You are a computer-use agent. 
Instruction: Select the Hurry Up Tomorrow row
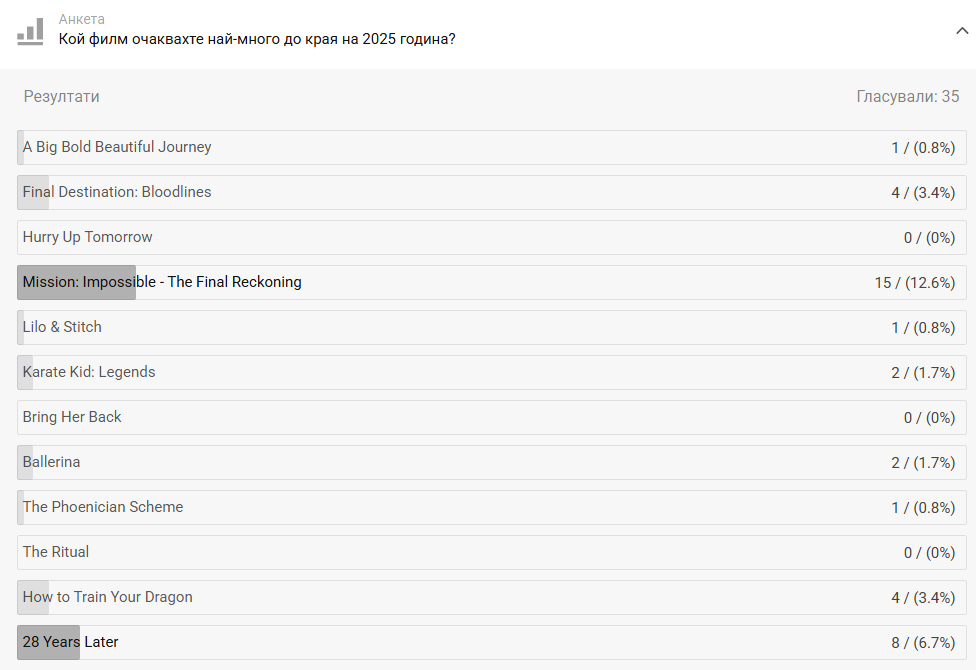coord(492,237)
